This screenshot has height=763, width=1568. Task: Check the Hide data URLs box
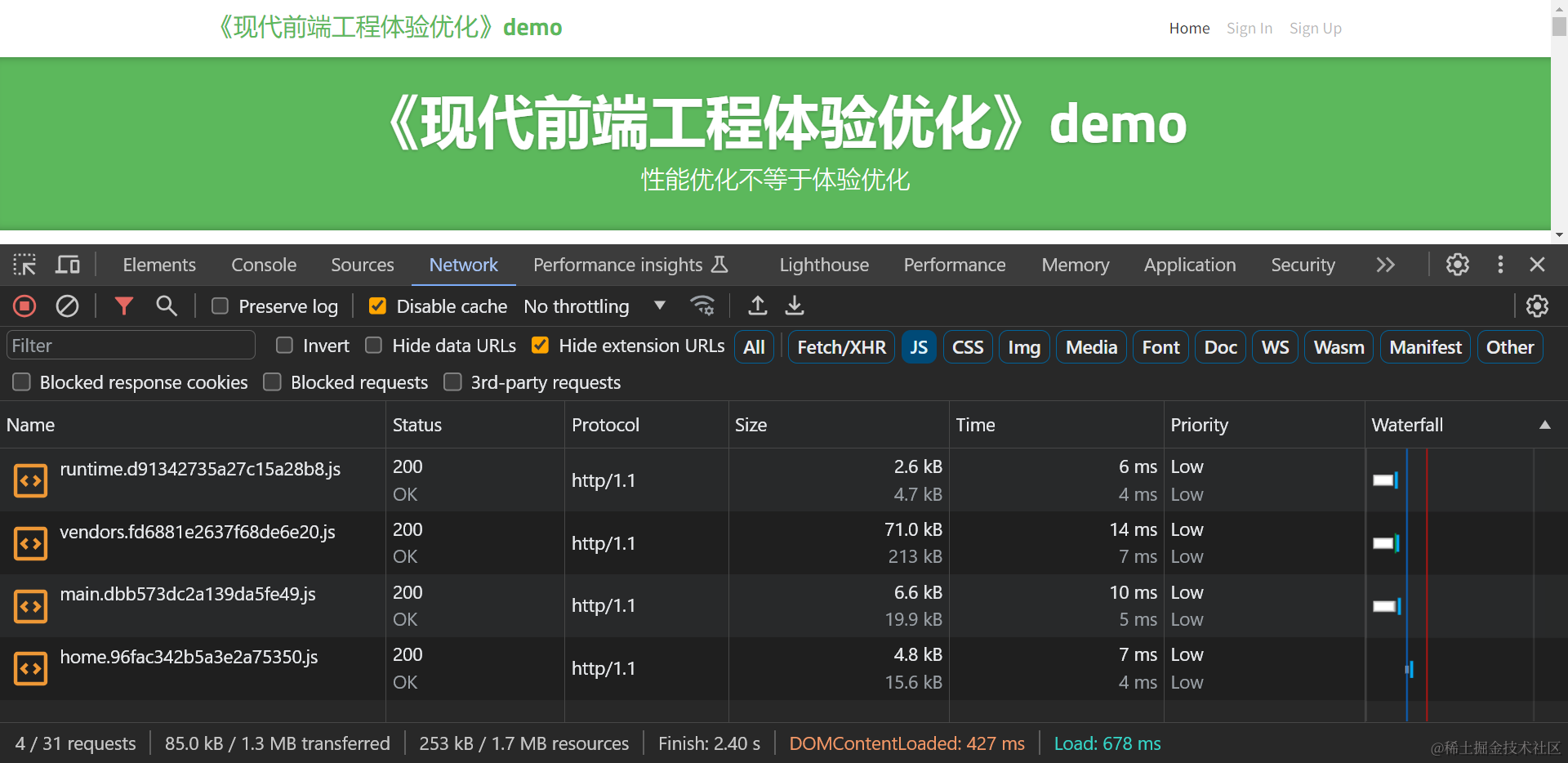pyautogui.click(x=374, y=346)
